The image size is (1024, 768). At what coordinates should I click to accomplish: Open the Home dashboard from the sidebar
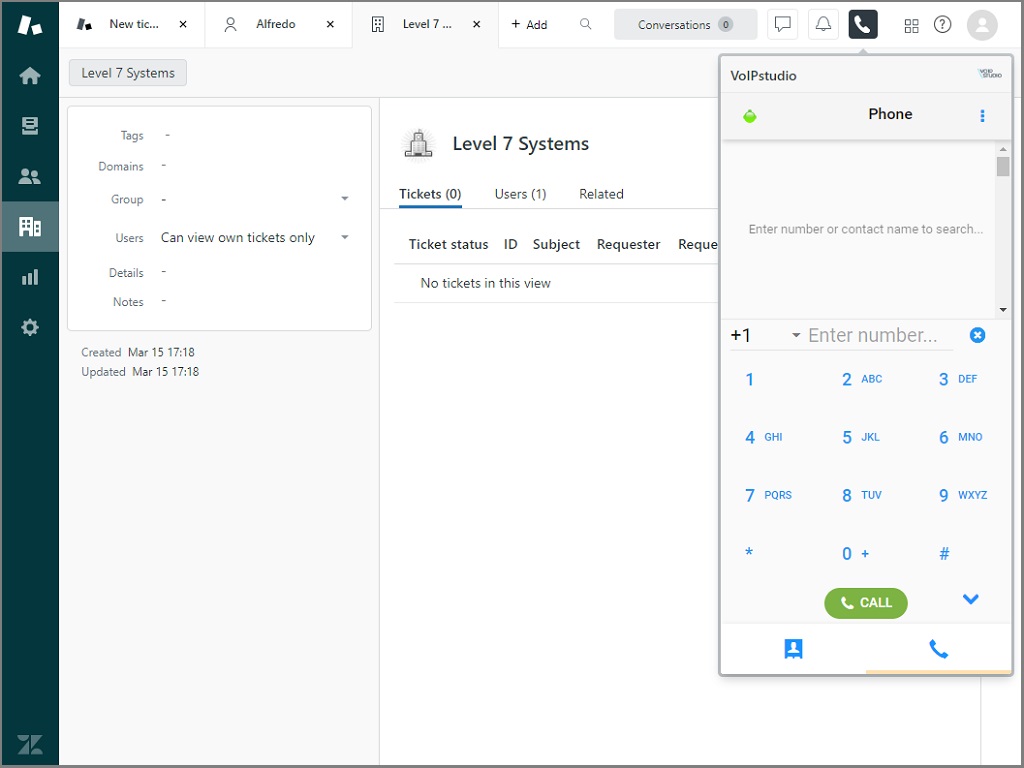[30, 74]
